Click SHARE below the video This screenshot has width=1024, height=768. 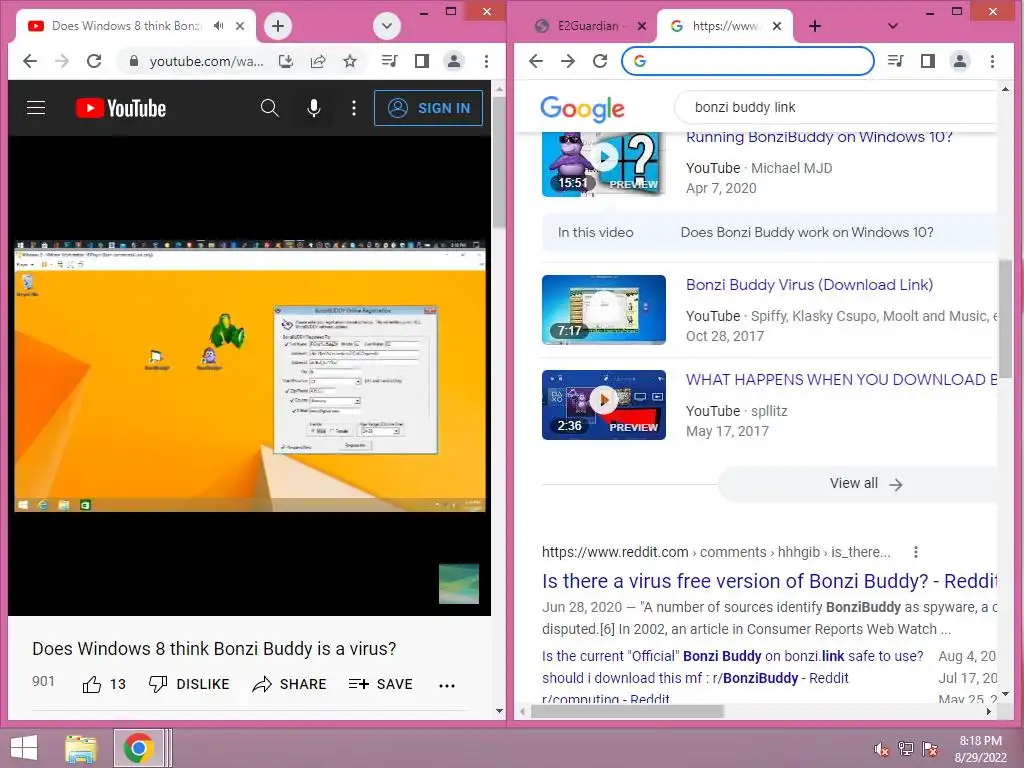pyautogui.click(x=289, y=684)
